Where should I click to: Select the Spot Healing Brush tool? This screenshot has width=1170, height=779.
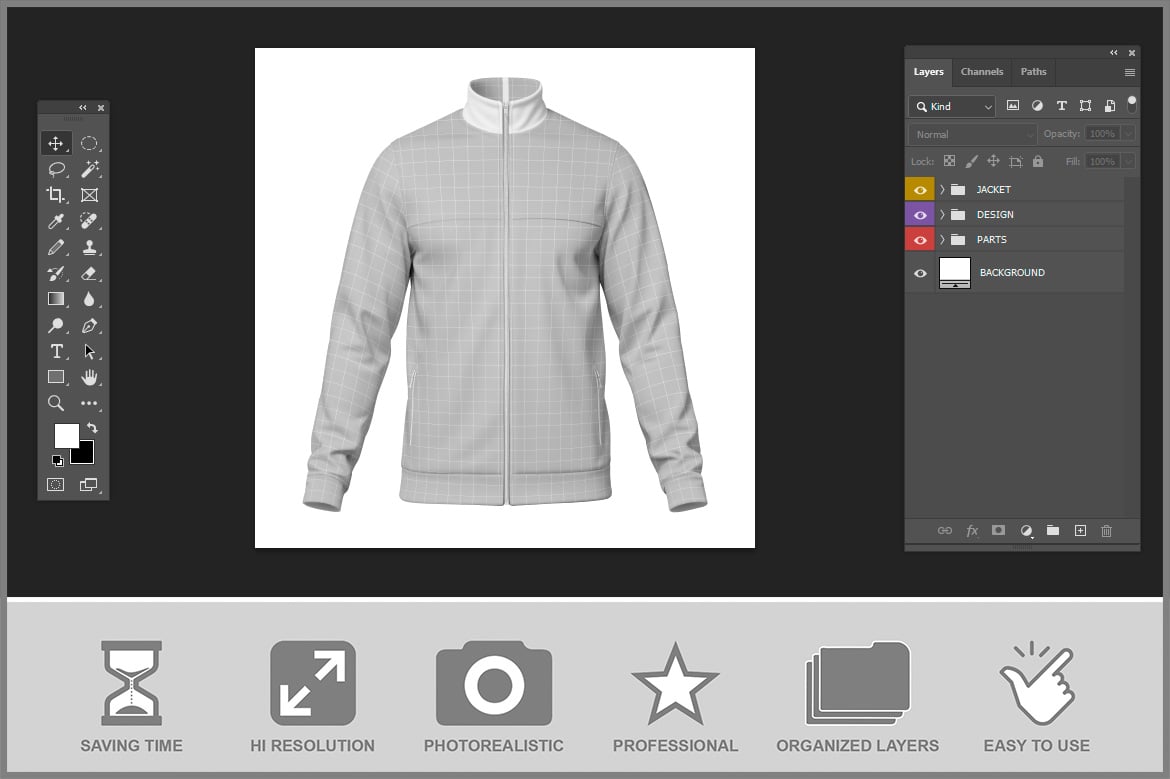pos(89,221)
